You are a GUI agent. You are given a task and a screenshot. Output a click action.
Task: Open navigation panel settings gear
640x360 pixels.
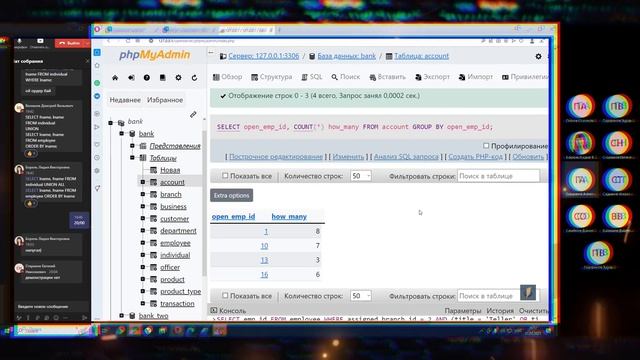pos(178,78)
